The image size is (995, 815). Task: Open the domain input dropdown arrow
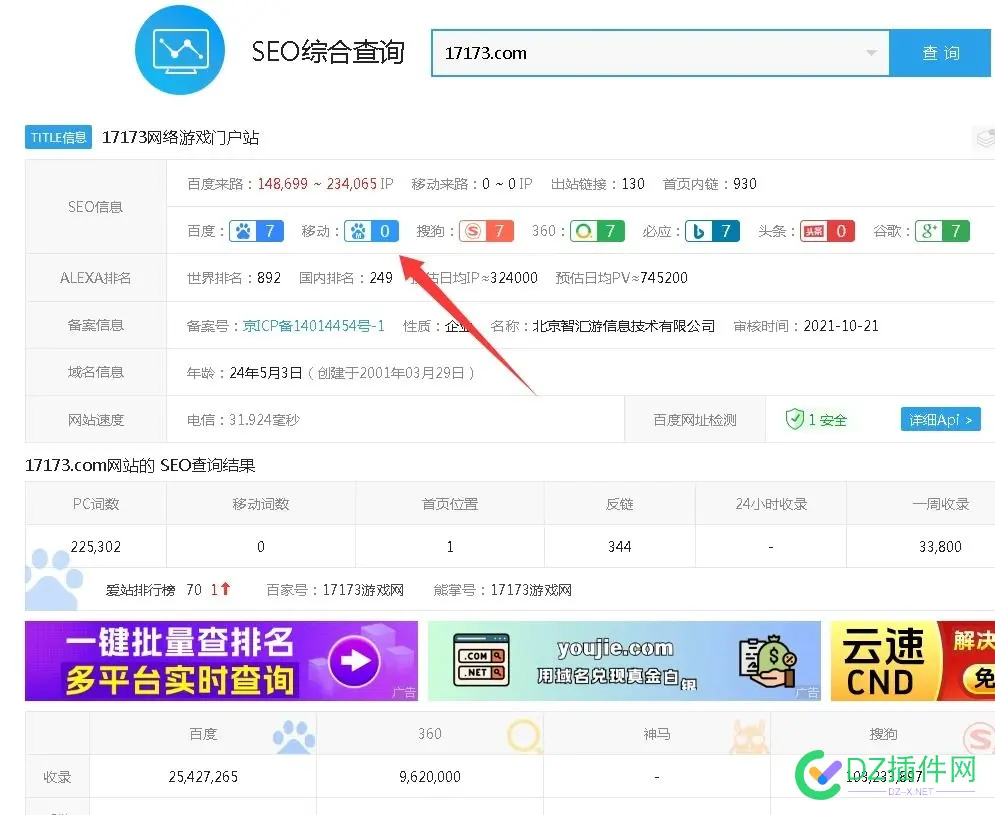coord(871,53)
